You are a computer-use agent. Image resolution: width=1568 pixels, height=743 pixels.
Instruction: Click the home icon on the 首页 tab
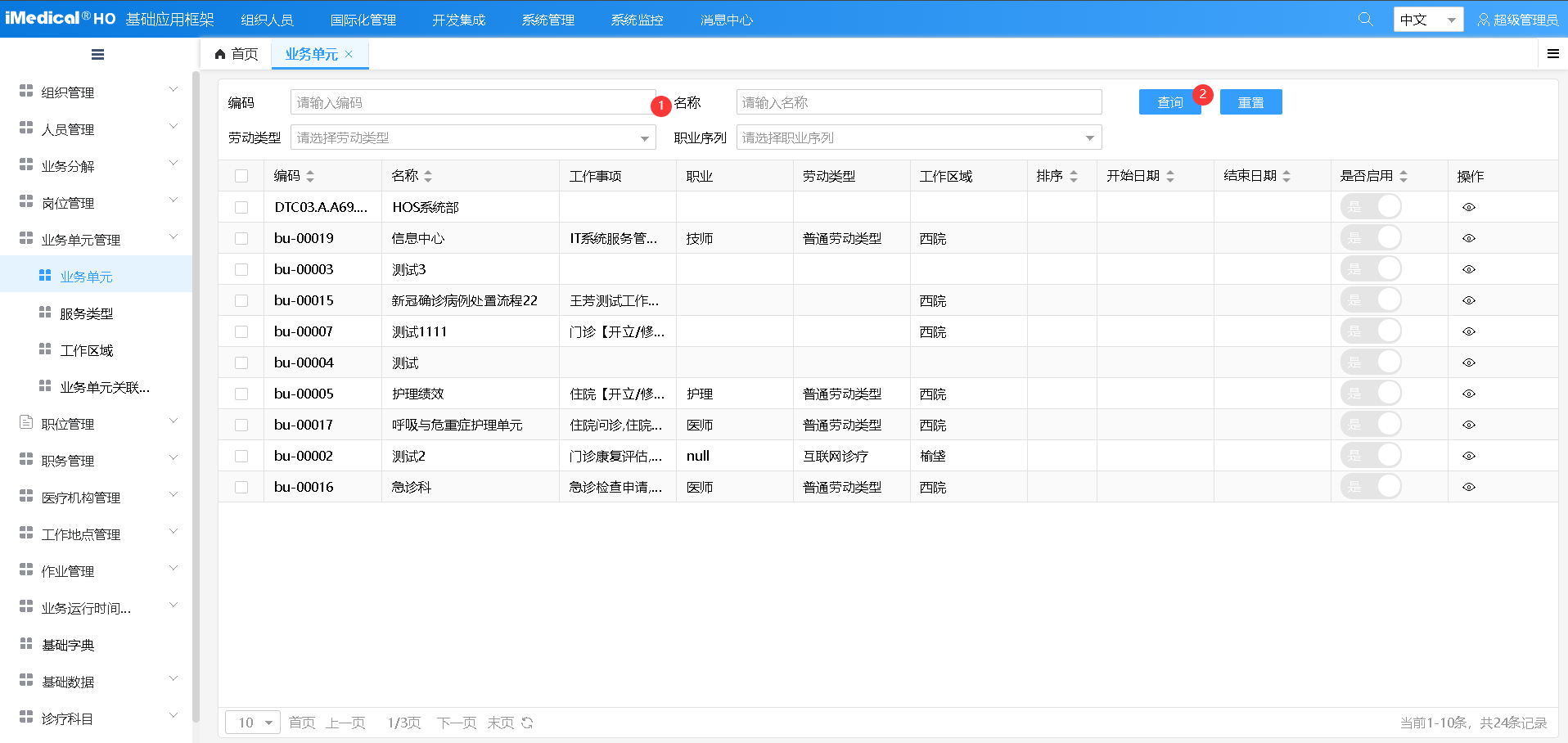click(x=219, y=53)
